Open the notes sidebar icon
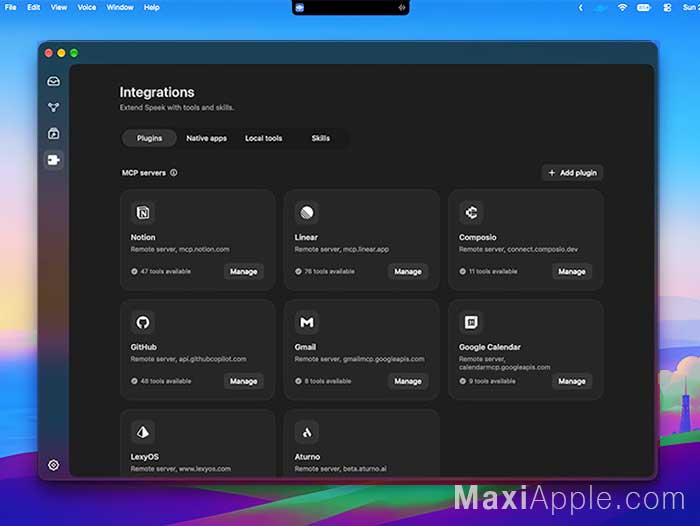 [x=54, y=134]
